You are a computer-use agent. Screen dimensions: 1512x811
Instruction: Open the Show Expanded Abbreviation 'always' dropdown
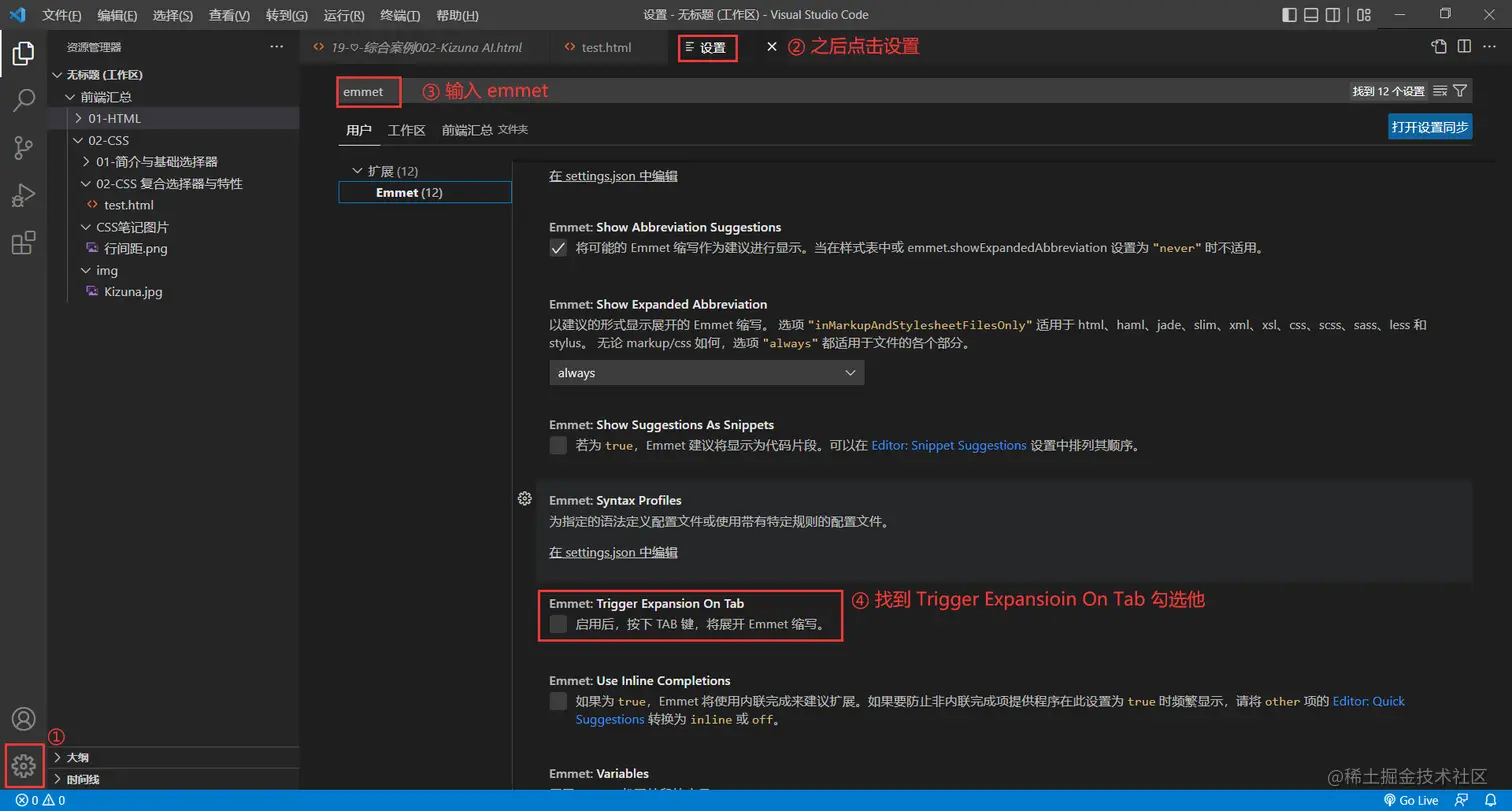[x=706, y=373]
